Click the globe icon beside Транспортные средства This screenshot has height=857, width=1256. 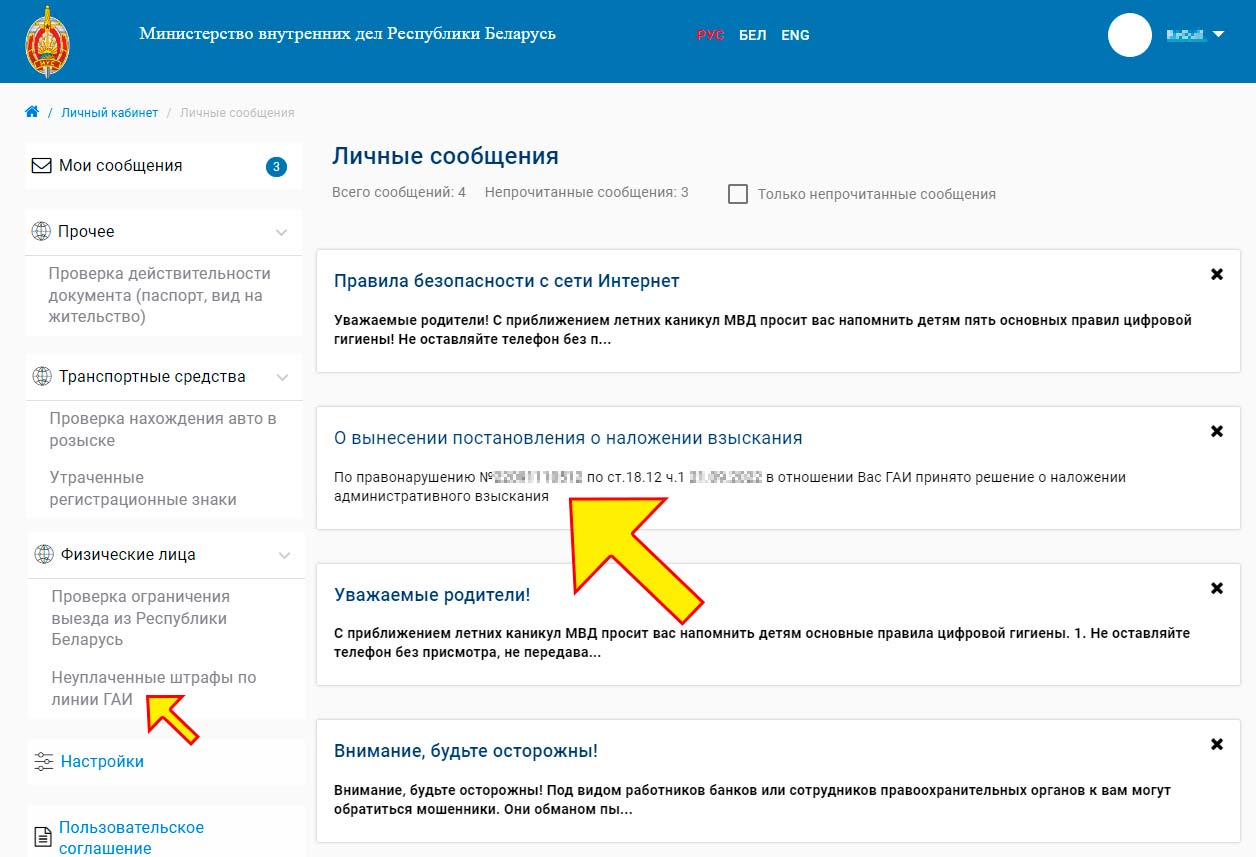click(x=41, y=376)
